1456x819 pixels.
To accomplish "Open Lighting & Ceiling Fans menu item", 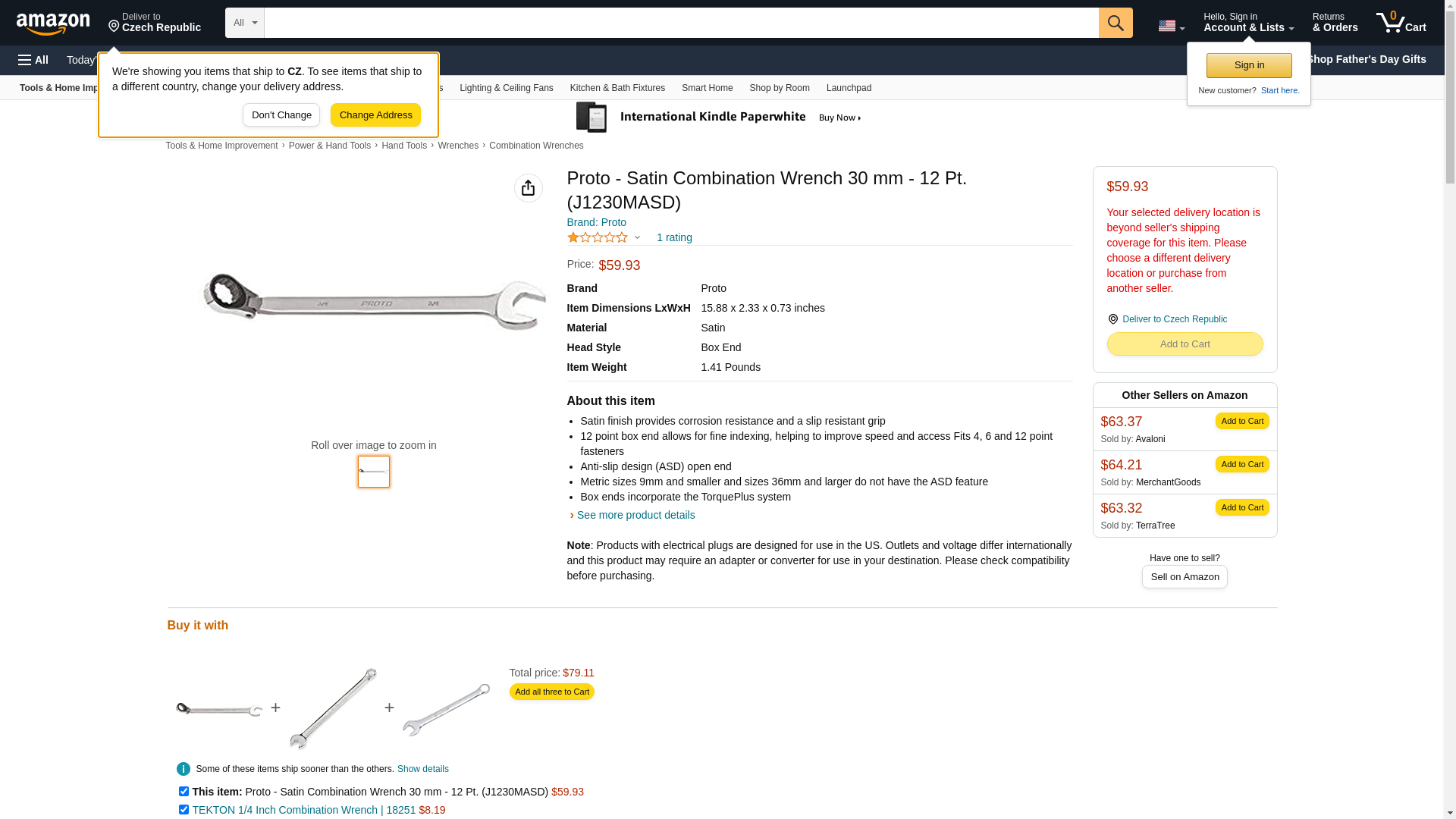I will [x=506, y=88].
